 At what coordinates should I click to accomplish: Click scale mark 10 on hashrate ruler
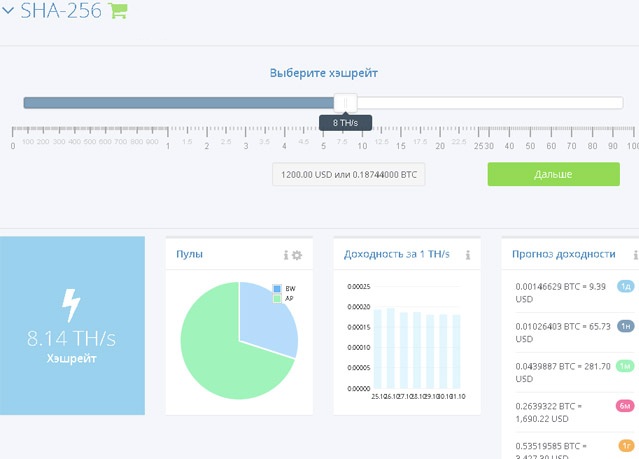click(x=362, y=146)
